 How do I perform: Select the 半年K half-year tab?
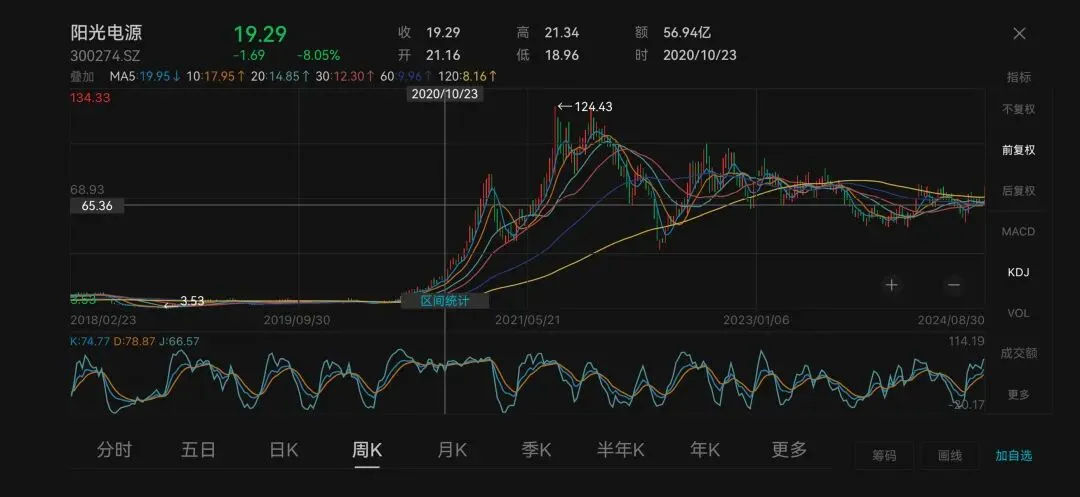[621, 450]
